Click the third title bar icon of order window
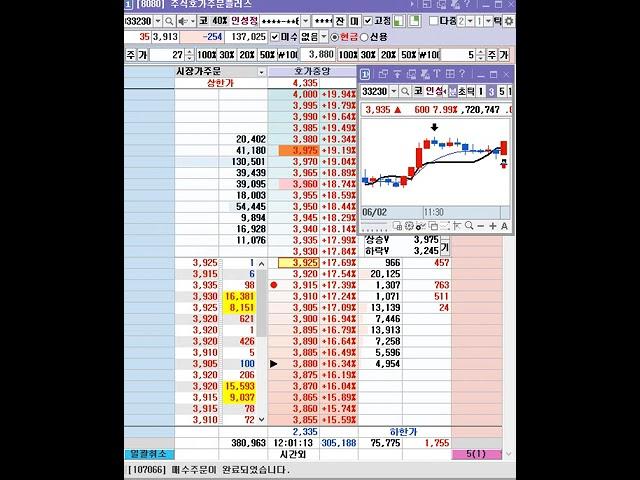The height and width of the screenshot is (480, 640). pos(454,4)
